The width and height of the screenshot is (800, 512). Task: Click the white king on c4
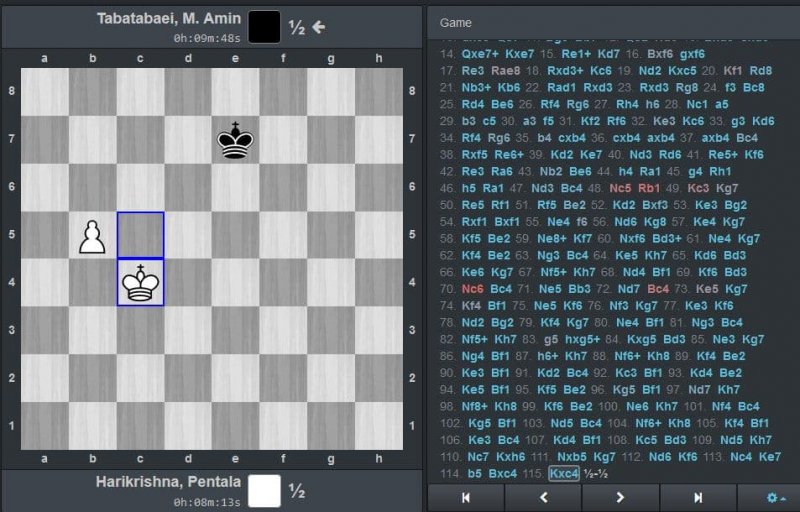click(x=140, y=283)
